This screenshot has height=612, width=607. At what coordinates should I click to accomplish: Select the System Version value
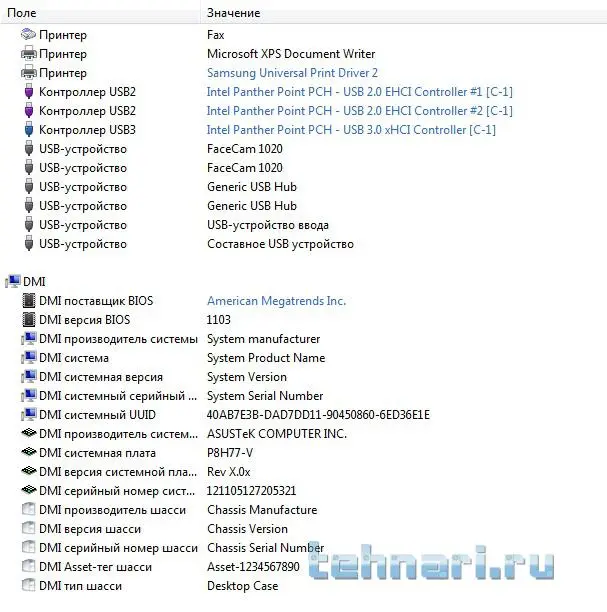(x=247, y=377)
